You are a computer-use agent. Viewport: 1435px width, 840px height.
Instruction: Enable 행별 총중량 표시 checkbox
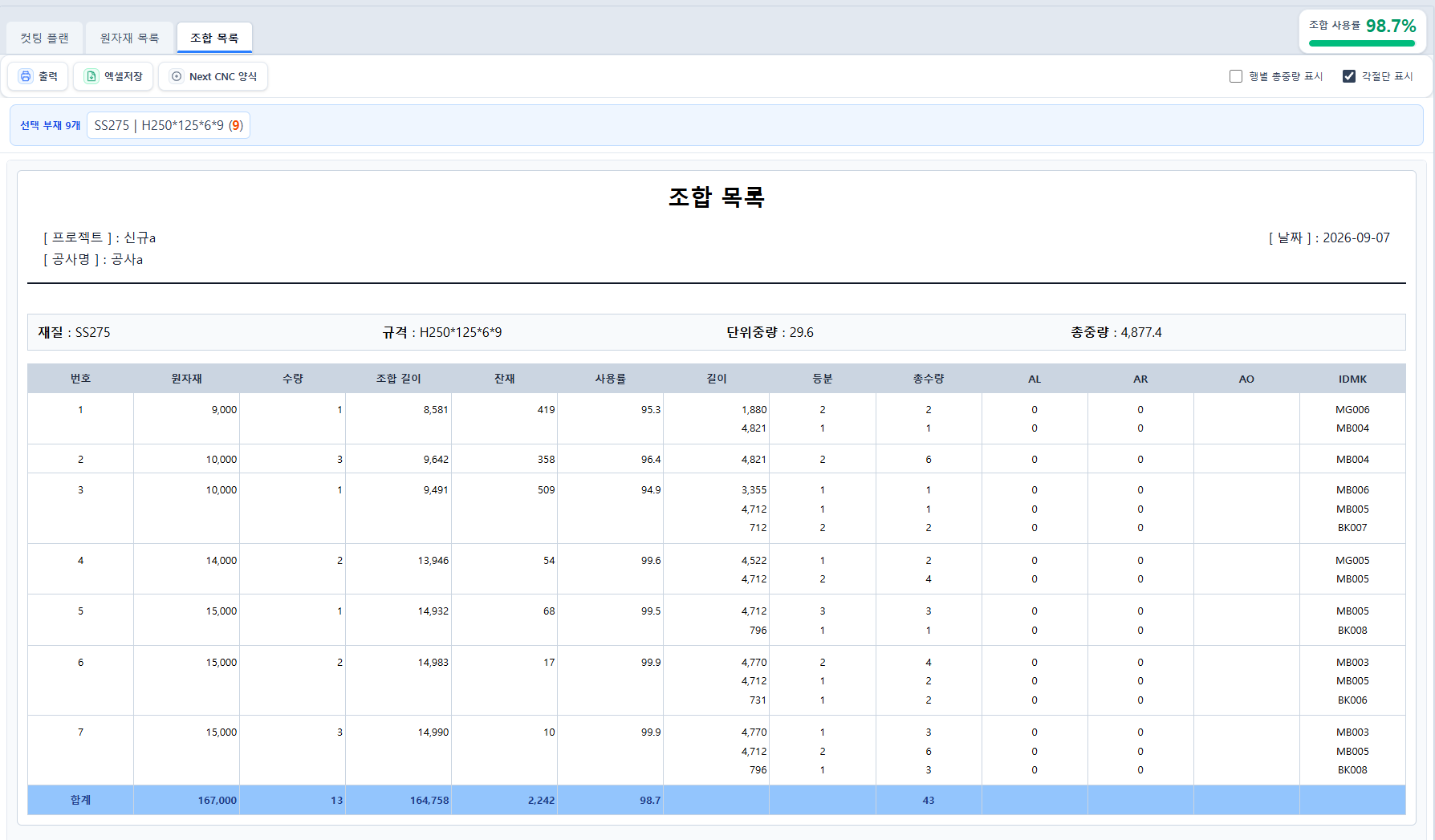pyautogui.click(x=1236, y=76)
